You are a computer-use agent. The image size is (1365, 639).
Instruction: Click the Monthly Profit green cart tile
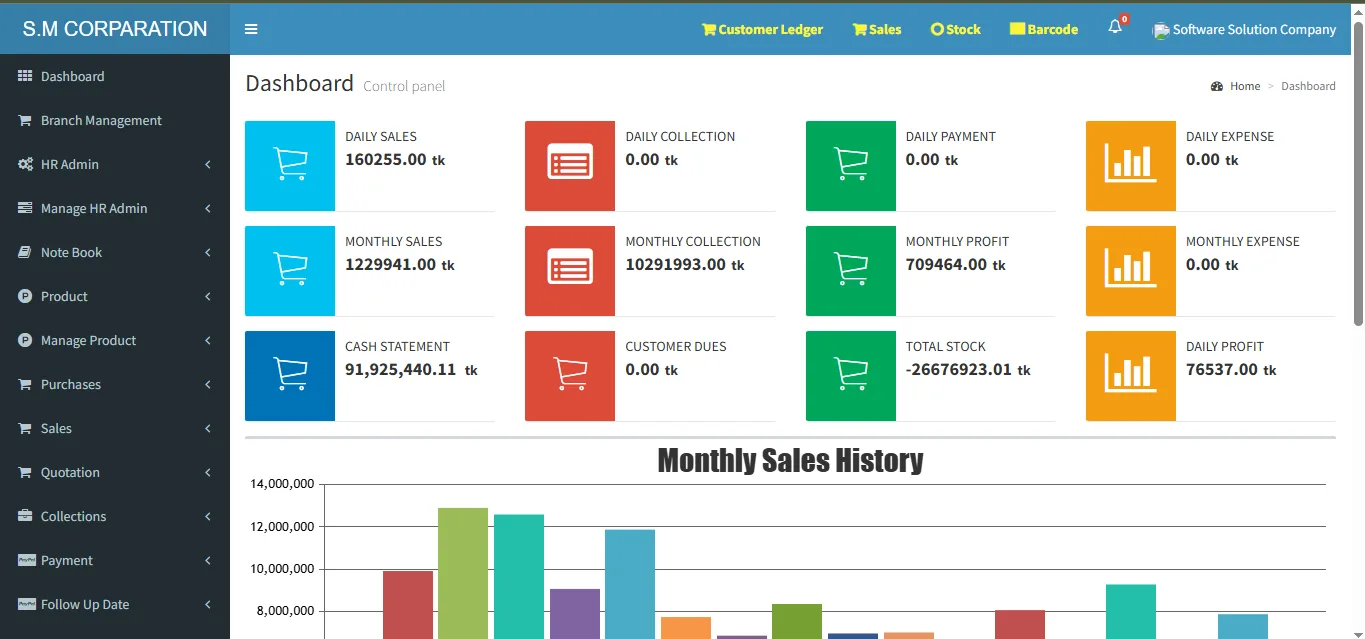(x=851, y=271)
